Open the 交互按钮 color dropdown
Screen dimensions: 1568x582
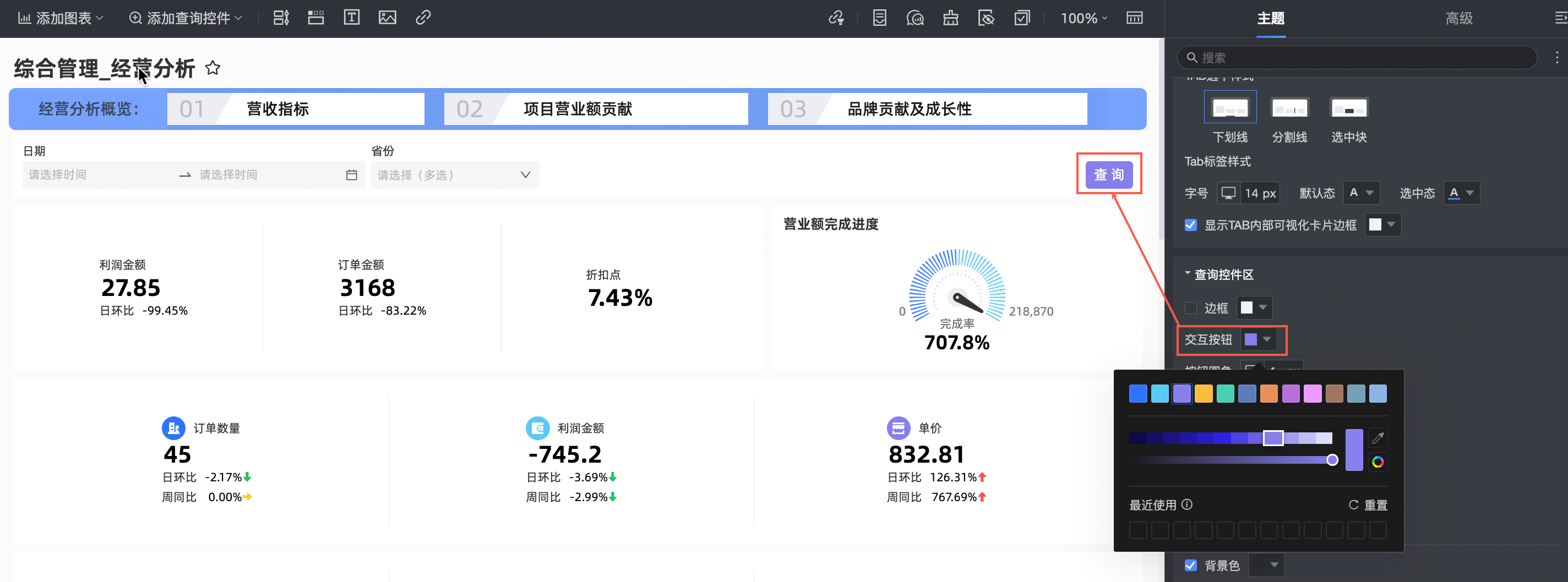coord(1258,339)
